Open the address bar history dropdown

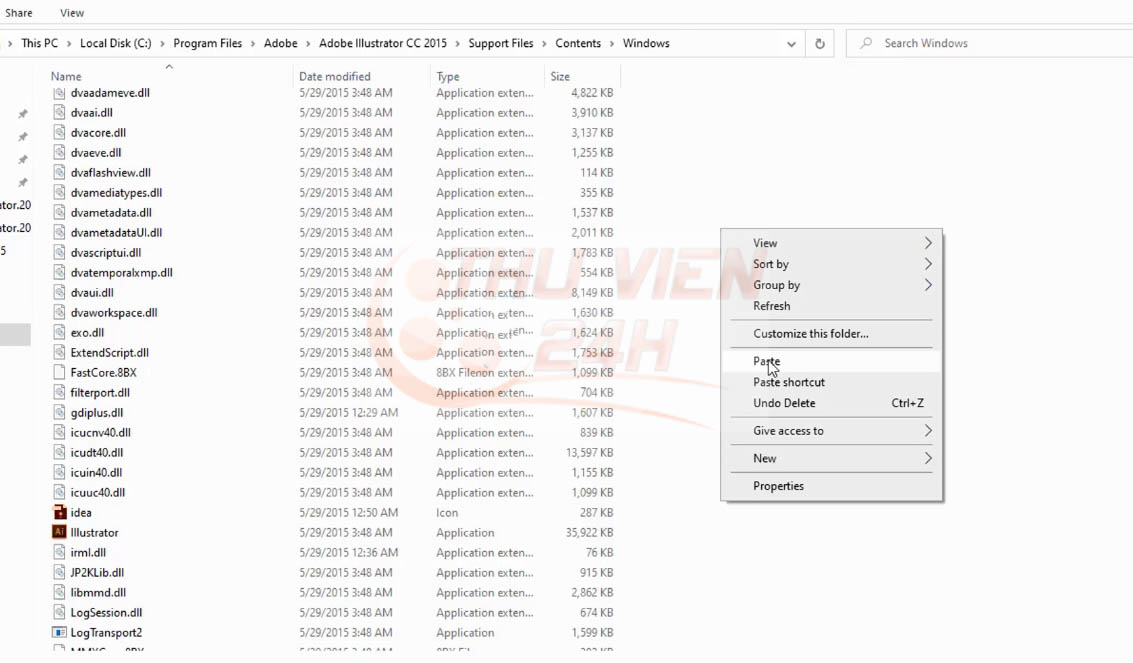tap(791, 44)
